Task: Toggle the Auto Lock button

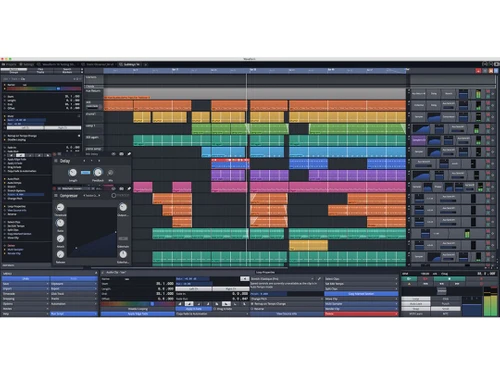Action: (x=416, y=304)
